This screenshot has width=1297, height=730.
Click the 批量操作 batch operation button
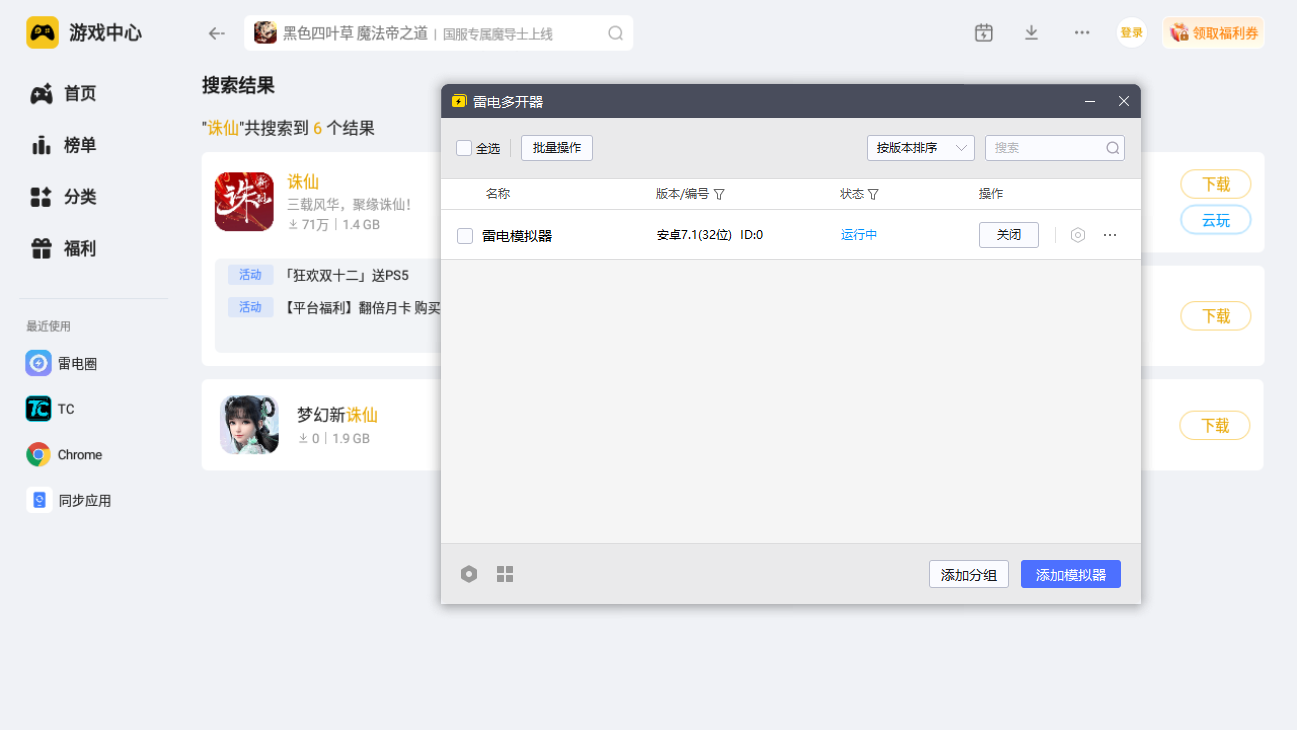(x=557, y=148)
